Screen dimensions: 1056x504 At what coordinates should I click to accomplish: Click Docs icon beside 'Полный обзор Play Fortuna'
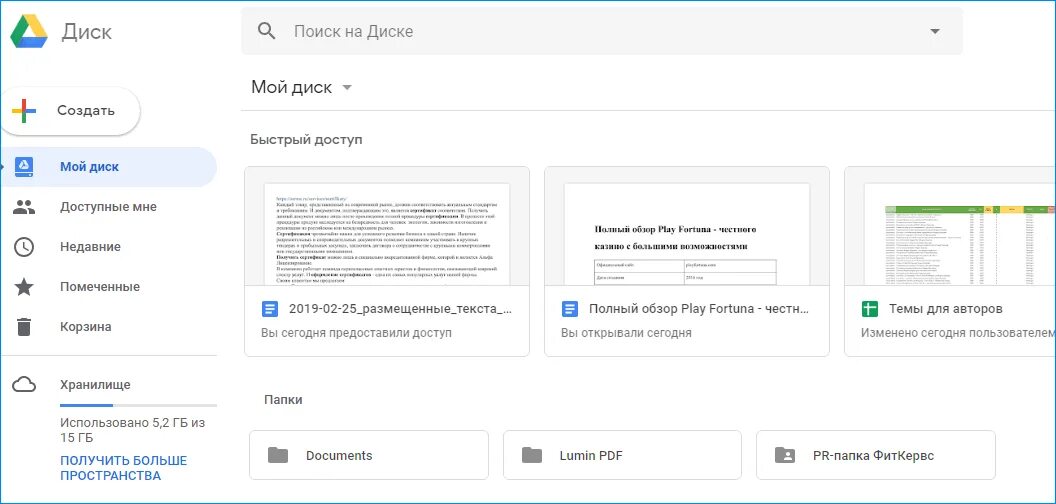pos(569,309)
